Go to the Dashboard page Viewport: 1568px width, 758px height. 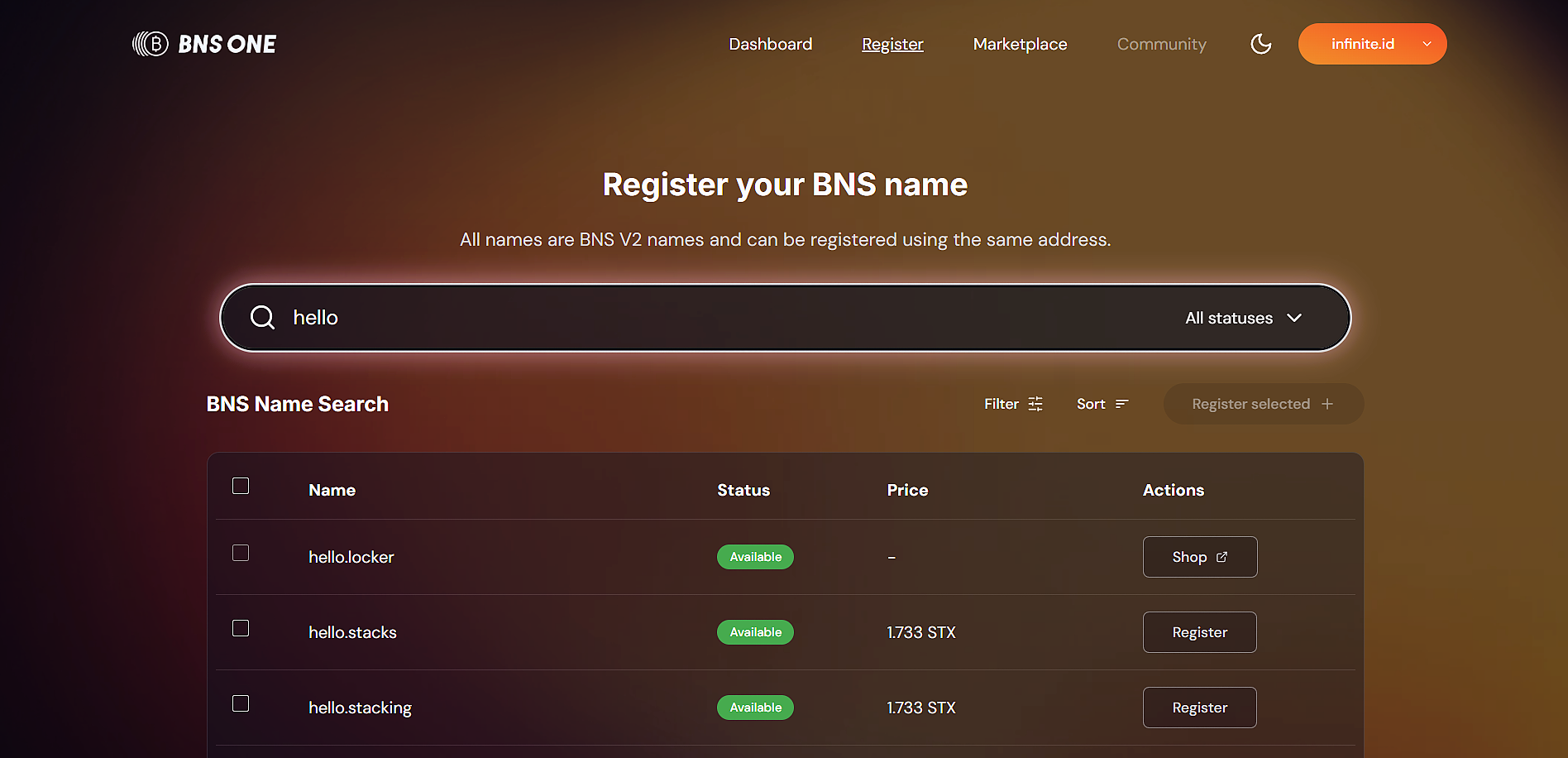[x=771, y=44]
